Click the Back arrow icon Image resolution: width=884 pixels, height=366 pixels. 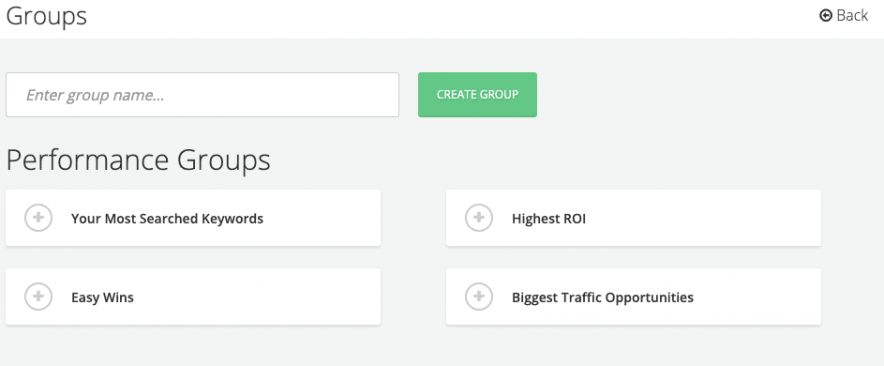tap(825, 16)
